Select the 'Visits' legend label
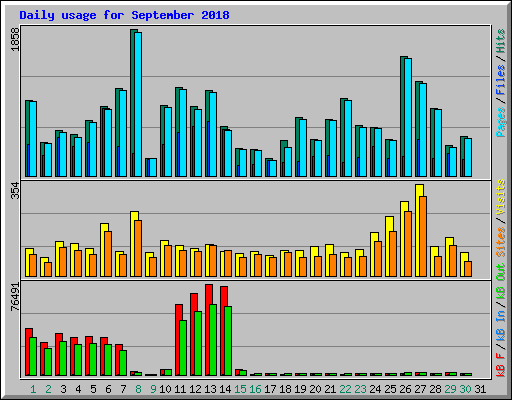The height and width of the screenshot is (400, 512). click(501, 197)
